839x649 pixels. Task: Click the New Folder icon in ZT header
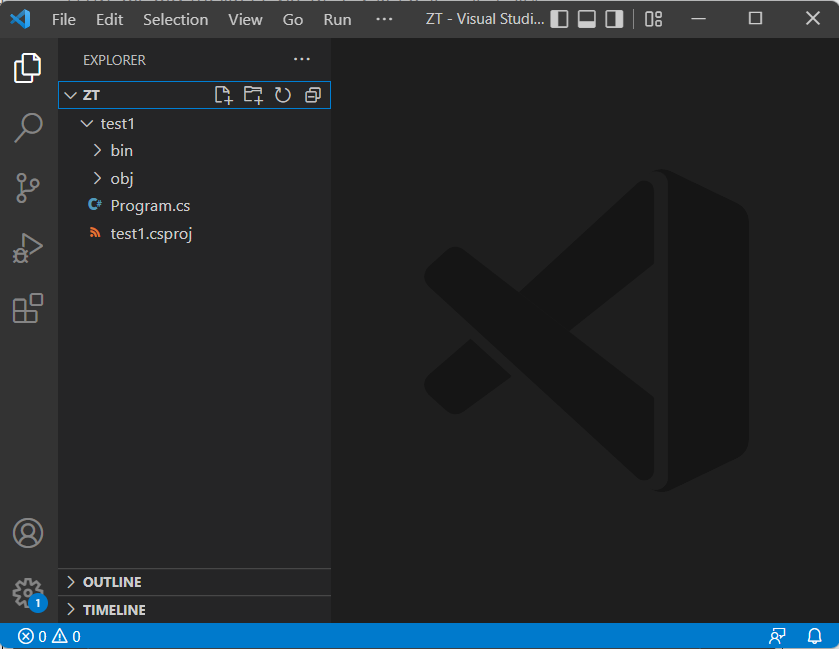tap(253, 95)
